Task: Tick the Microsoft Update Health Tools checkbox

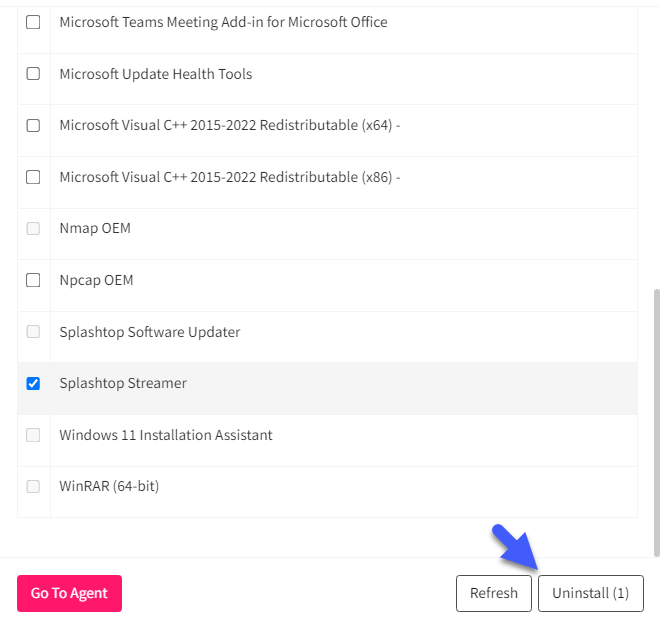Action: pyautogui.click(x=33, y=74)
